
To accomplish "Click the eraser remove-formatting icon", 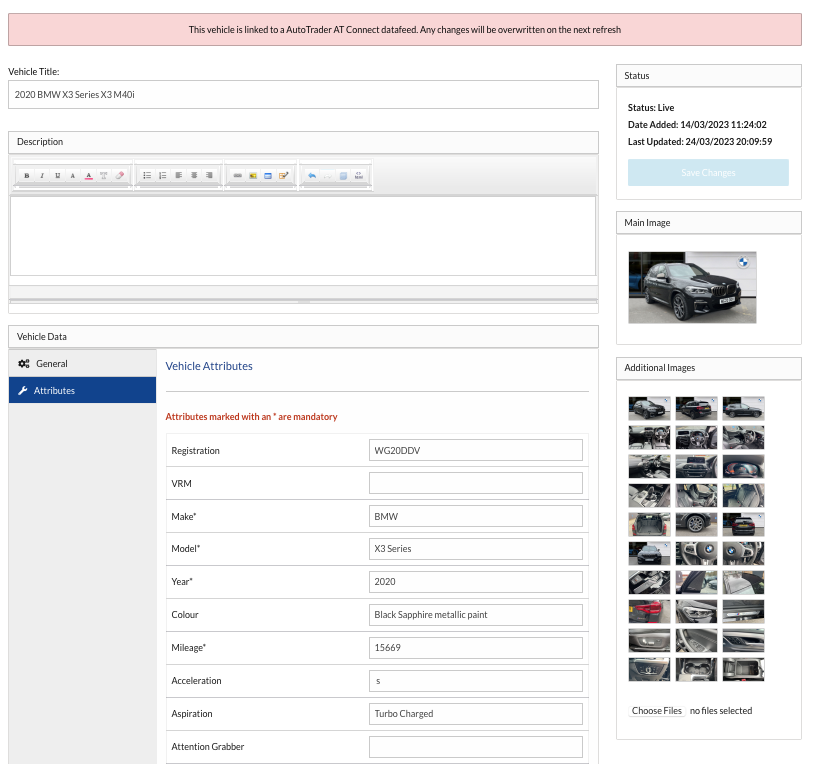I will (x=119, y=175).
